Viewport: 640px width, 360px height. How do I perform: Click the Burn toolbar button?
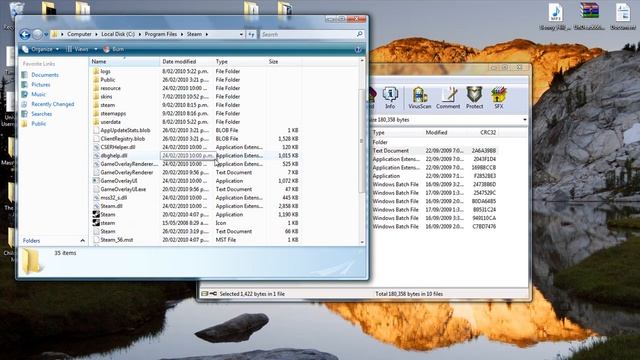[114, 49]
